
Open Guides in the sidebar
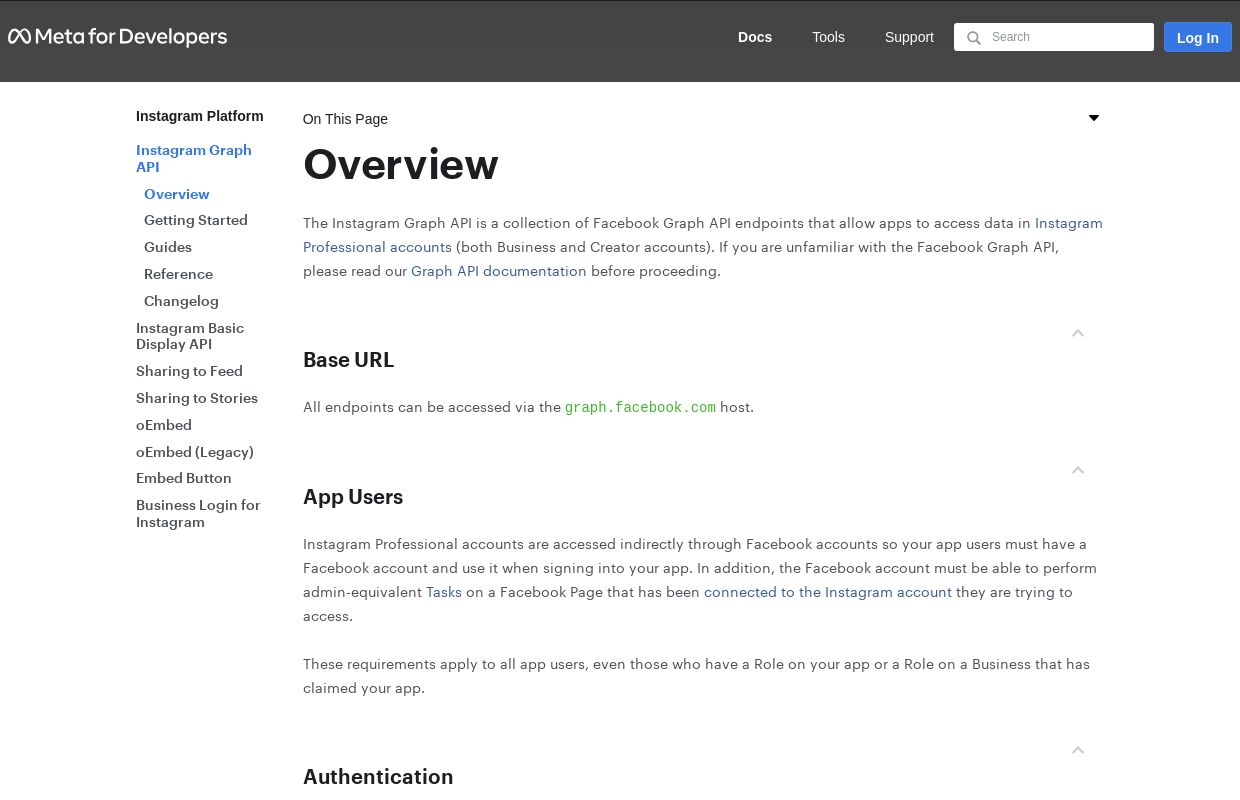(x=168, y=247)
